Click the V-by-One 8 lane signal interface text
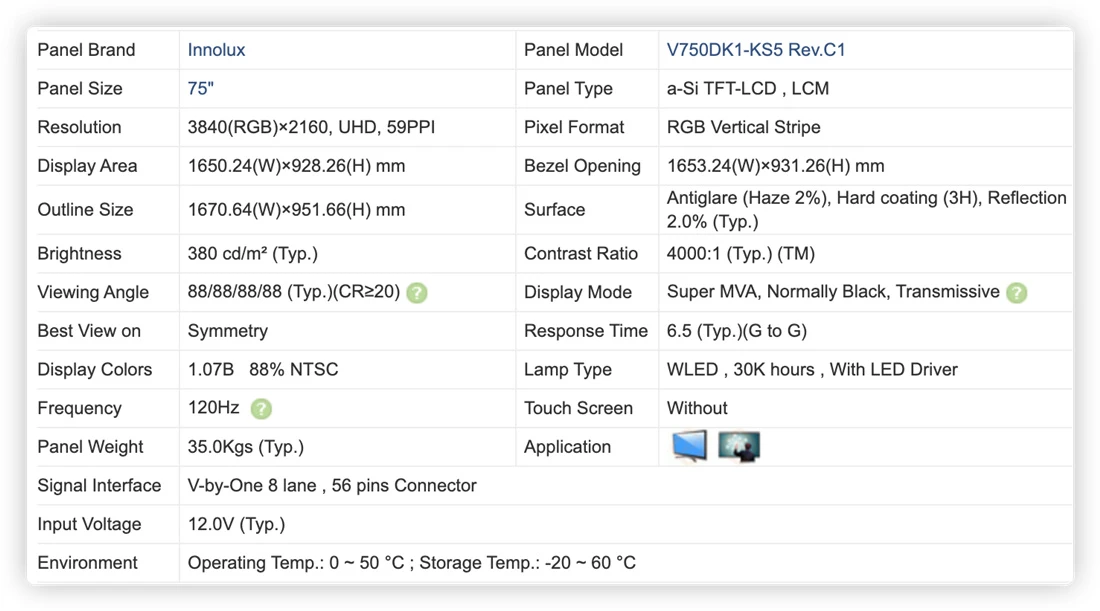The height and width of the screenshot is (611, 1100). tap(332, 485)
